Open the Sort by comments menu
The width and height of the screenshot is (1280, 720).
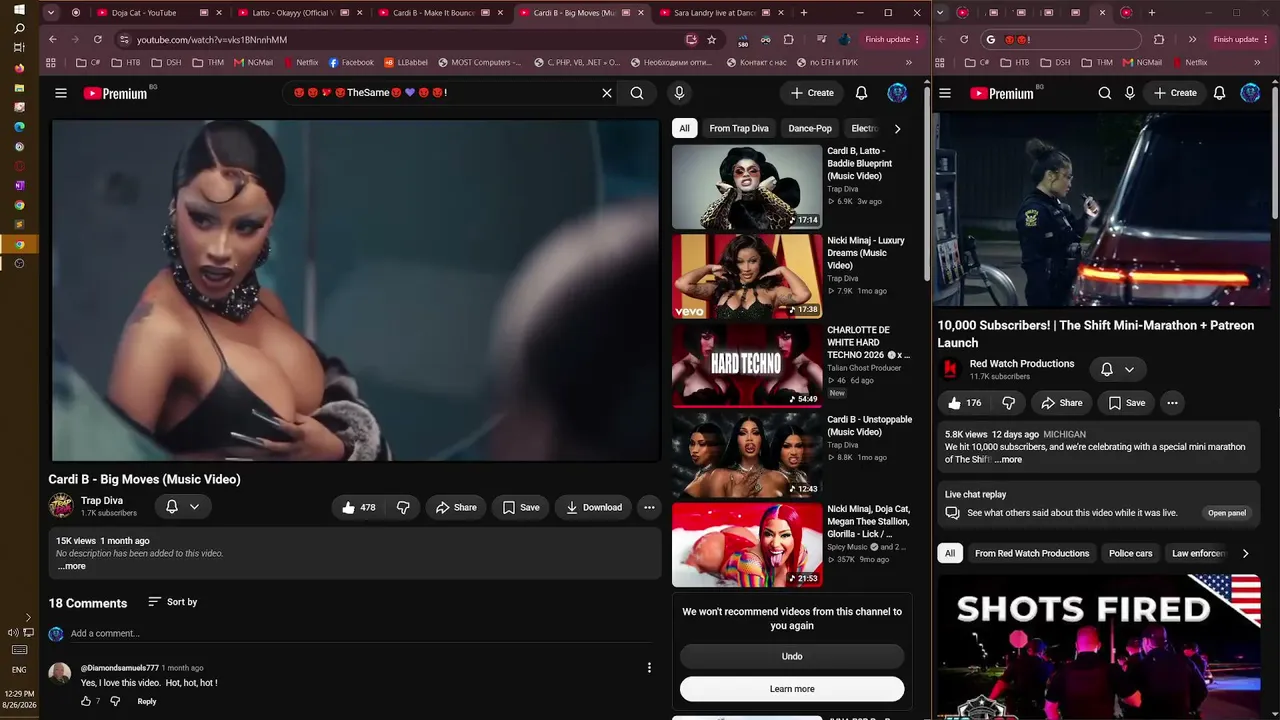[172, 602]
